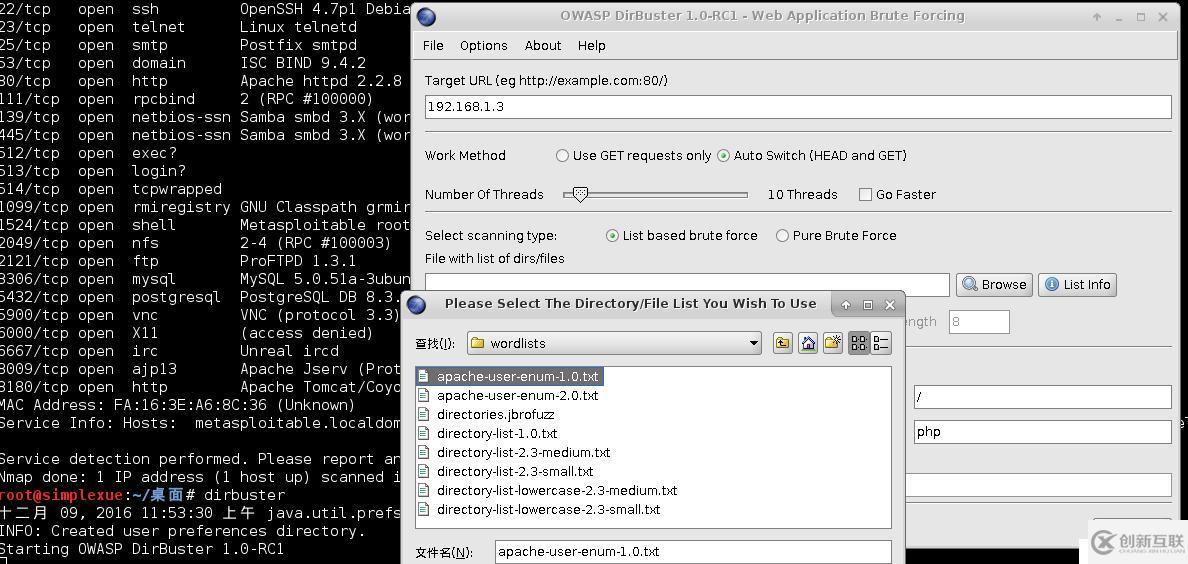Click the 10 Threads label
The width and height of the screenshot is (1188, 564).
[x=802, y=195]
